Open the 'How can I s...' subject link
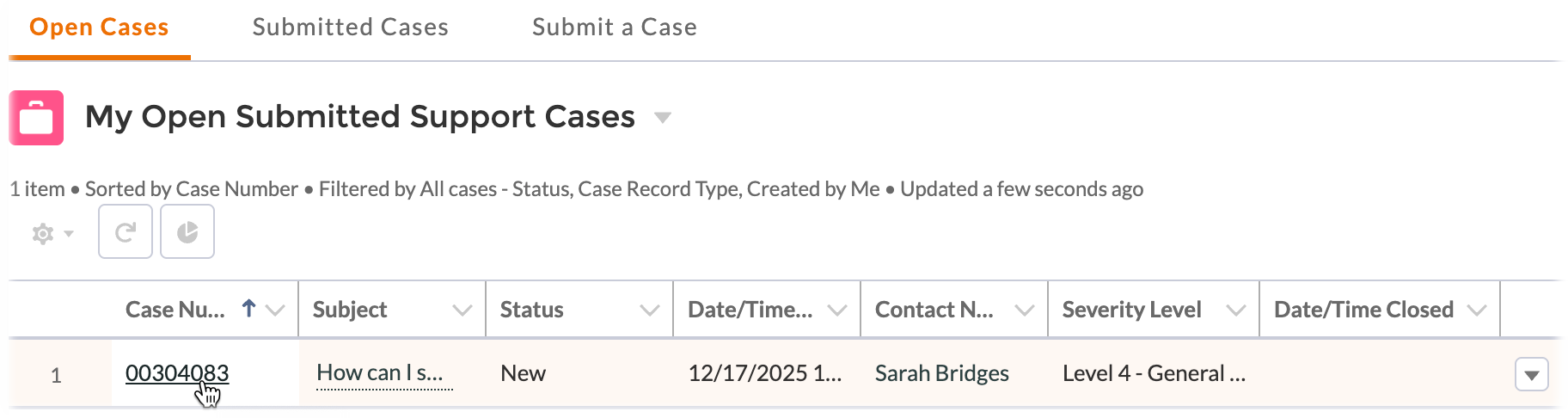This screenshot has width=1568, height=418. [379, 373]
